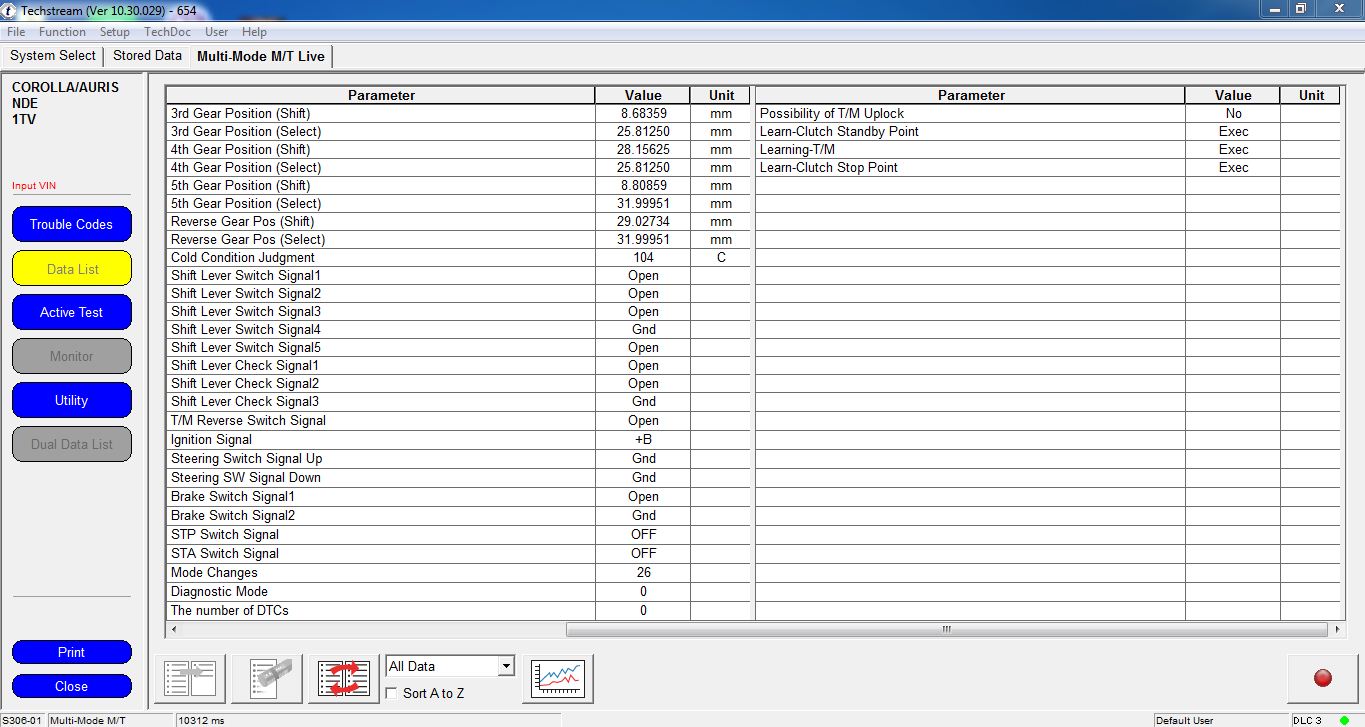The image size is (1365, 727).
Task: Click the eraser clear-list icon button
Action: tap(267, 679)
